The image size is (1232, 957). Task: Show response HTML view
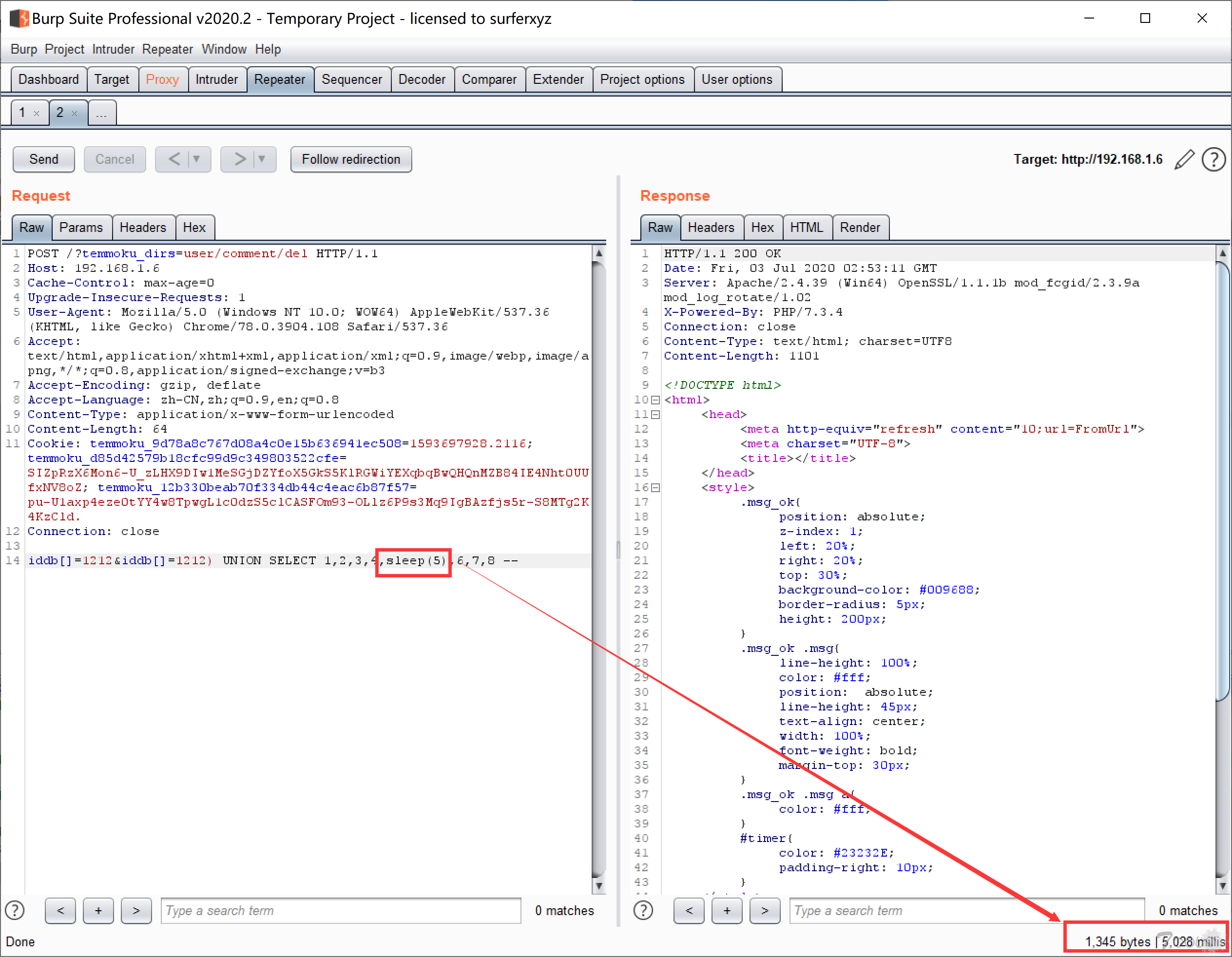click(x=807, y=228)
